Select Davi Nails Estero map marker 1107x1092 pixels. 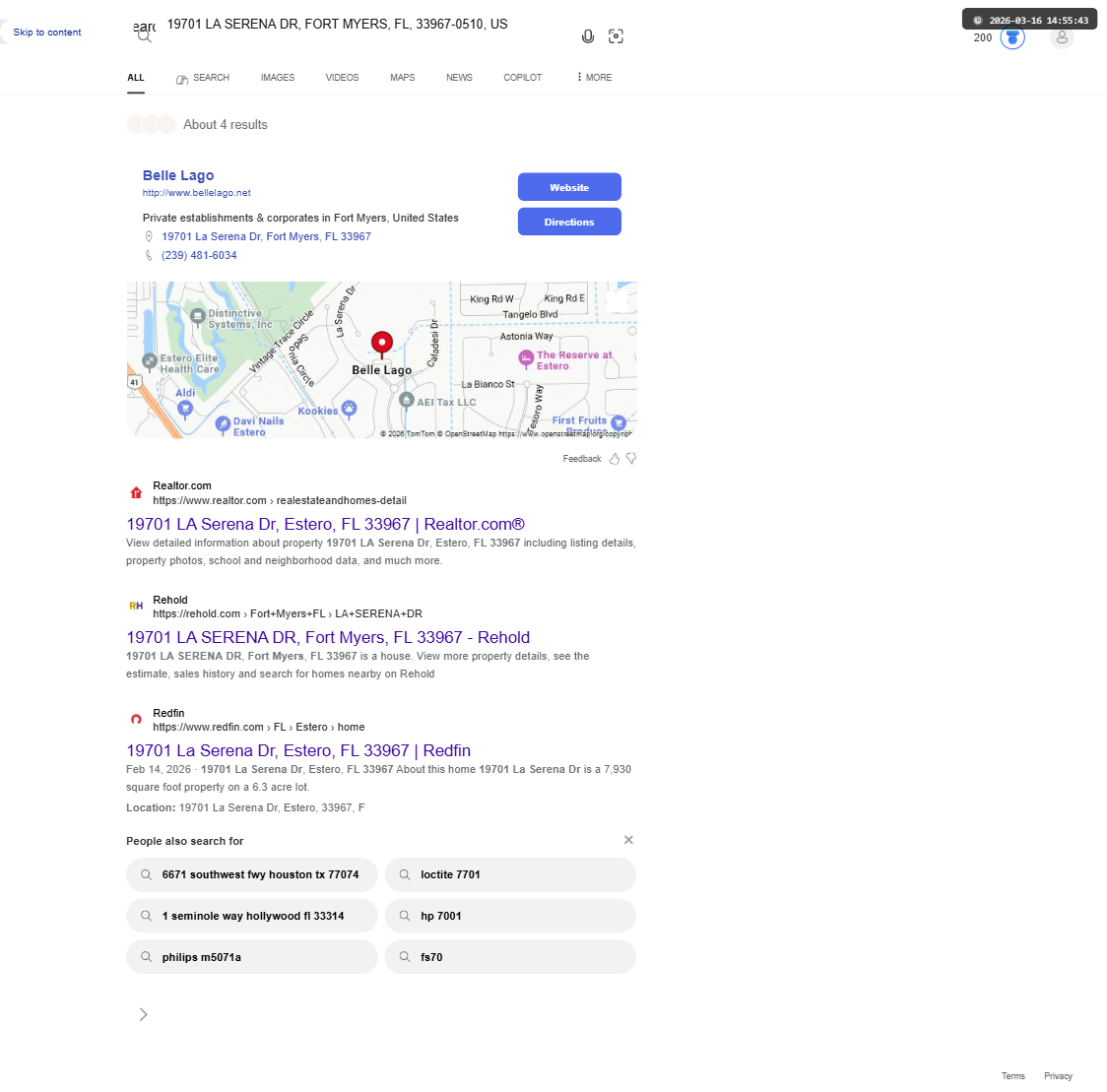224,424
